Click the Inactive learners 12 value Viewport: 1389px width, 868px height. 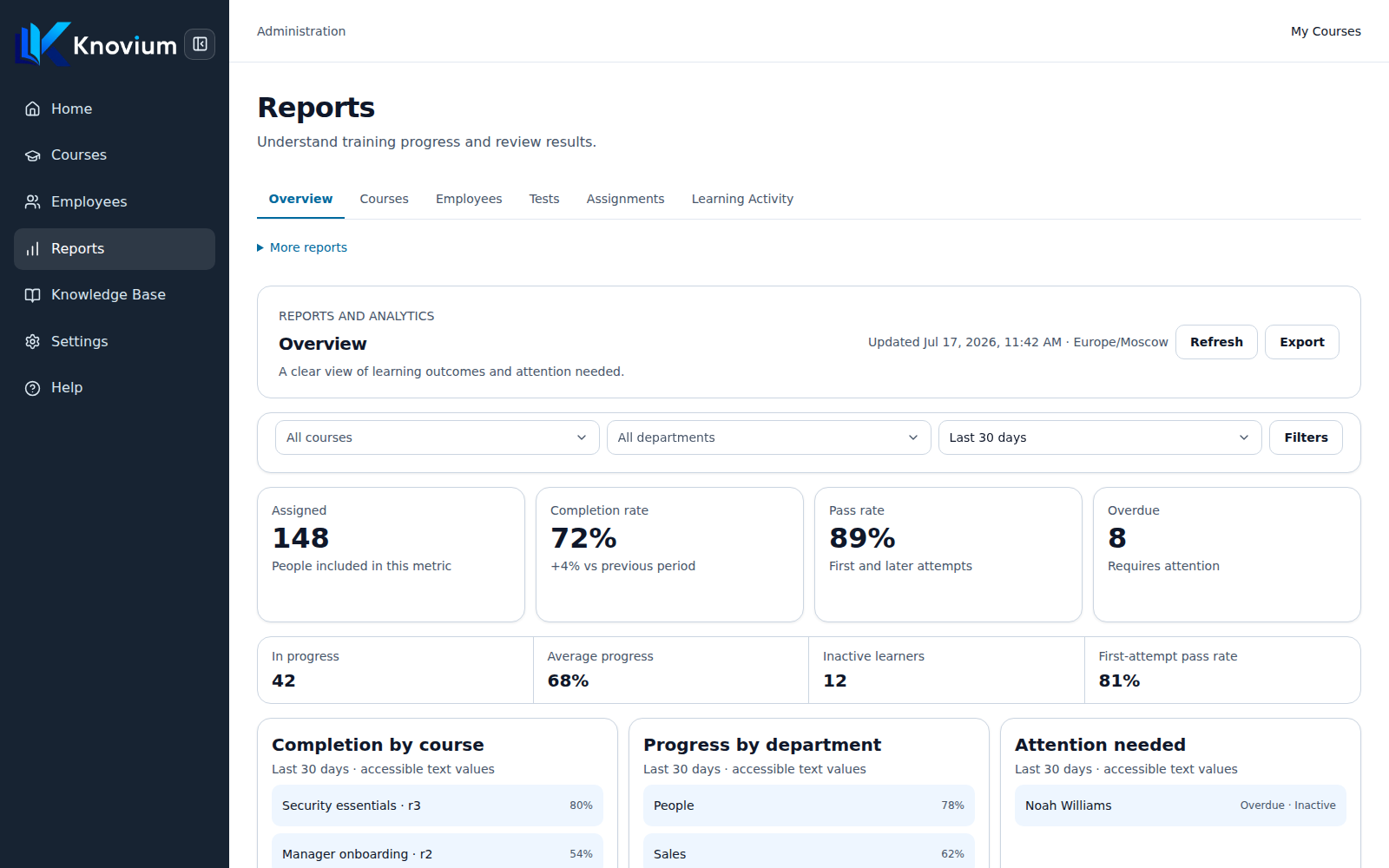(835, 681)
